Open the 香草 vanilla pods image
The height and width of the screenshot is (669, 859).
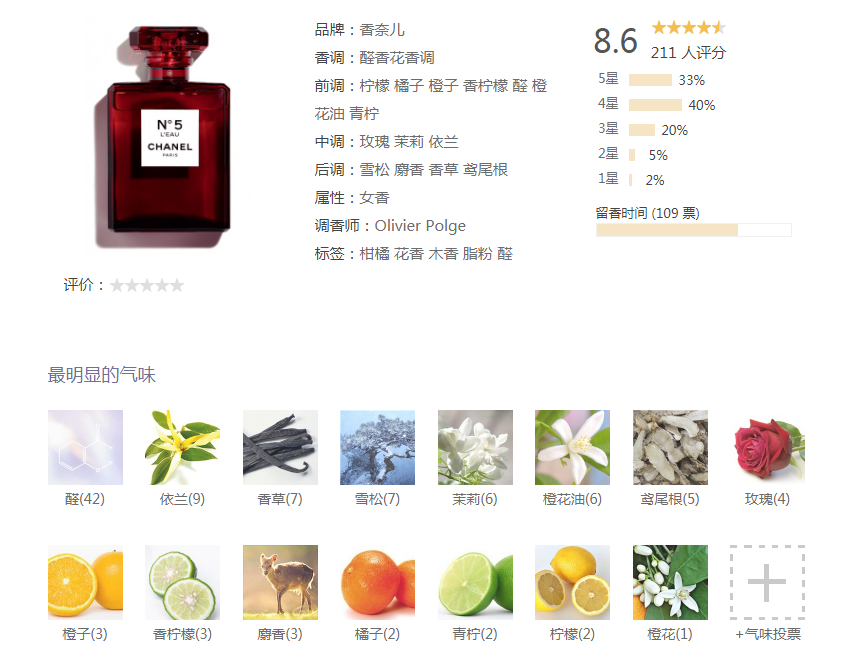tap(280, 447)
